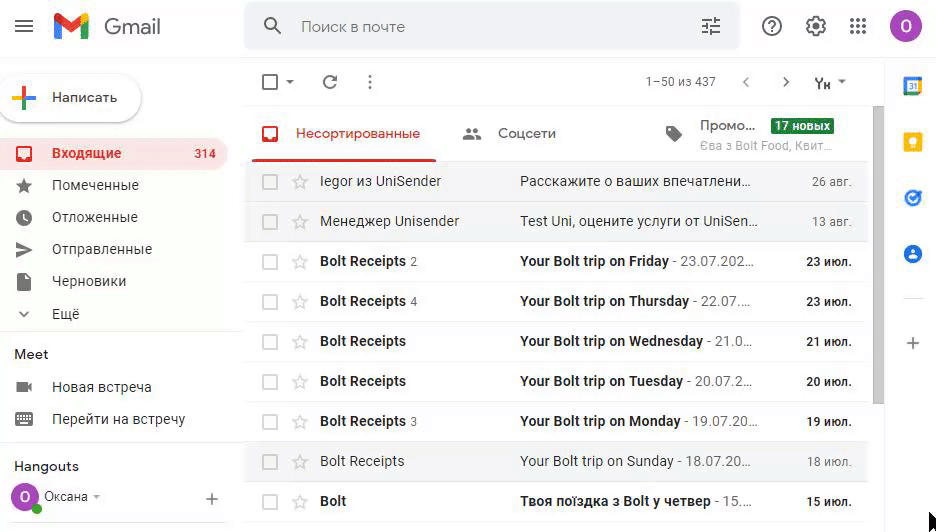Viewport: 936px width, 532px height.
Task: Star the Iegor из UniSender email
Action: [300, 182]
